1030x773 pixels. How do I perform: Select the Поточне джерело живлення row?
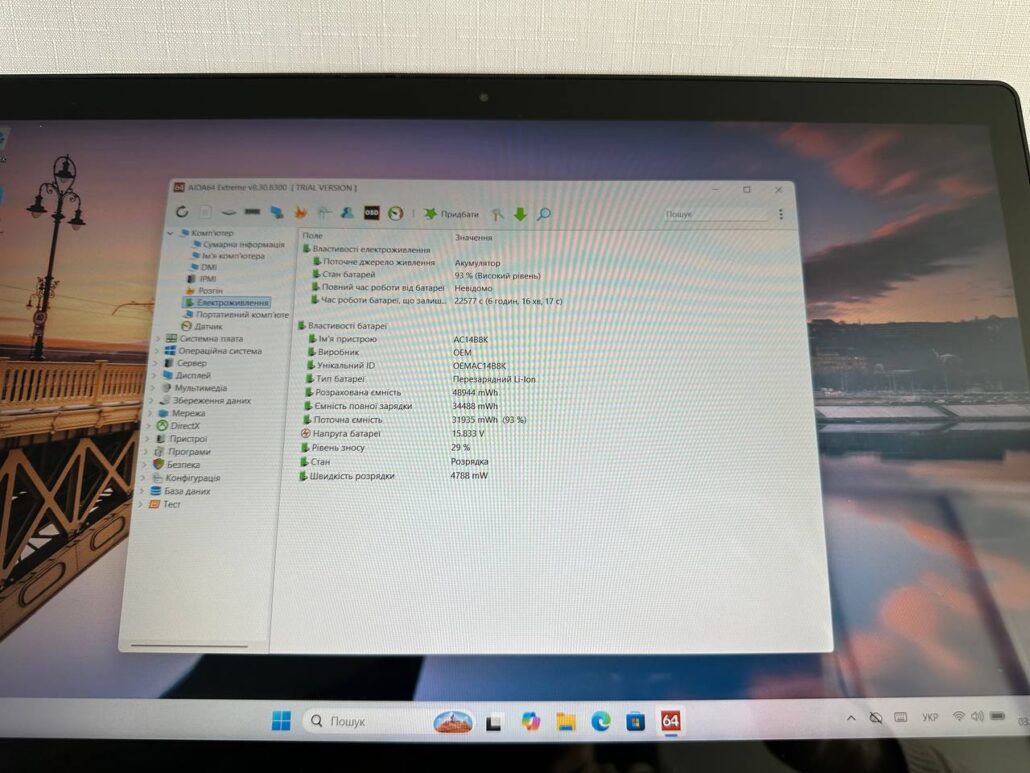tap(406, 262)
